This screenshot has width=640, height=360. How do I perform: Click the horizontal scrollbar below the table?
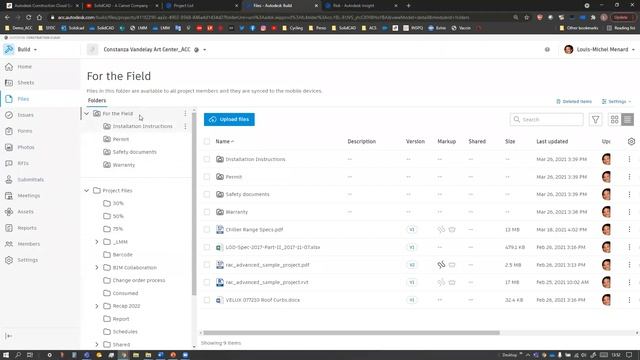pyautogui.click(x=351, y=333)
